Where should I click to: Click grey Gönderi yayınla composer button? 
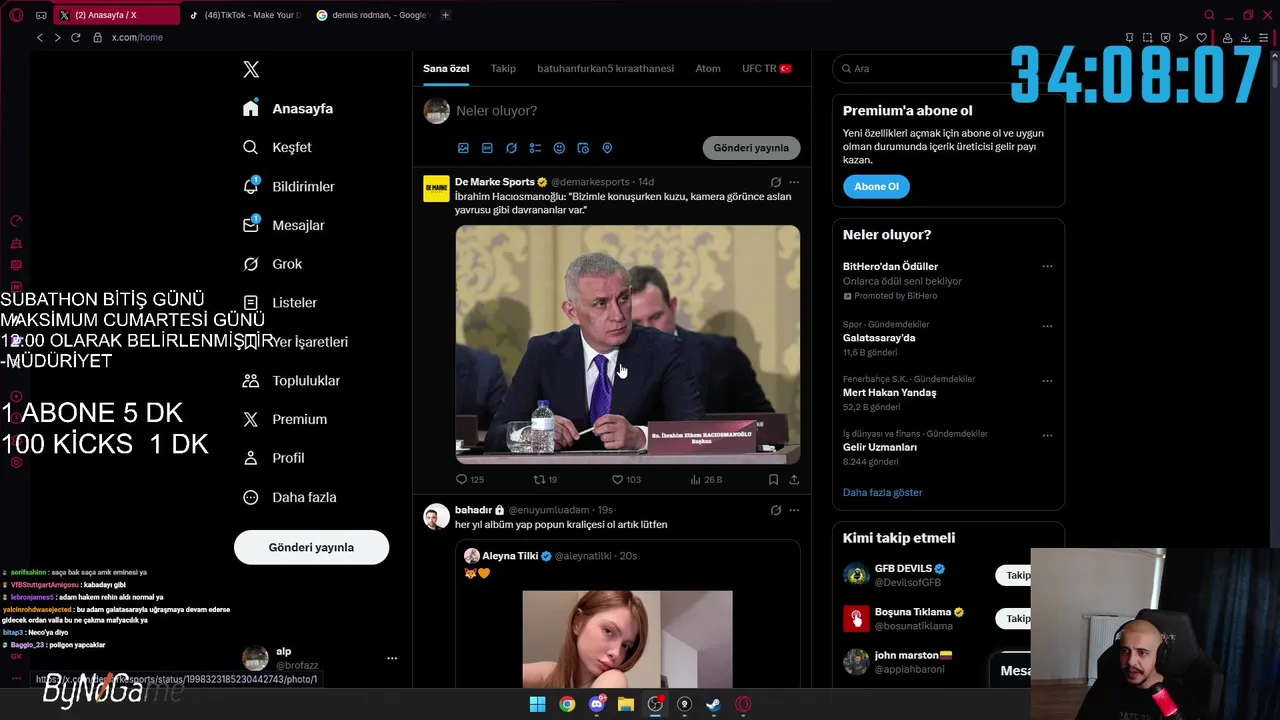pos(751,147)
